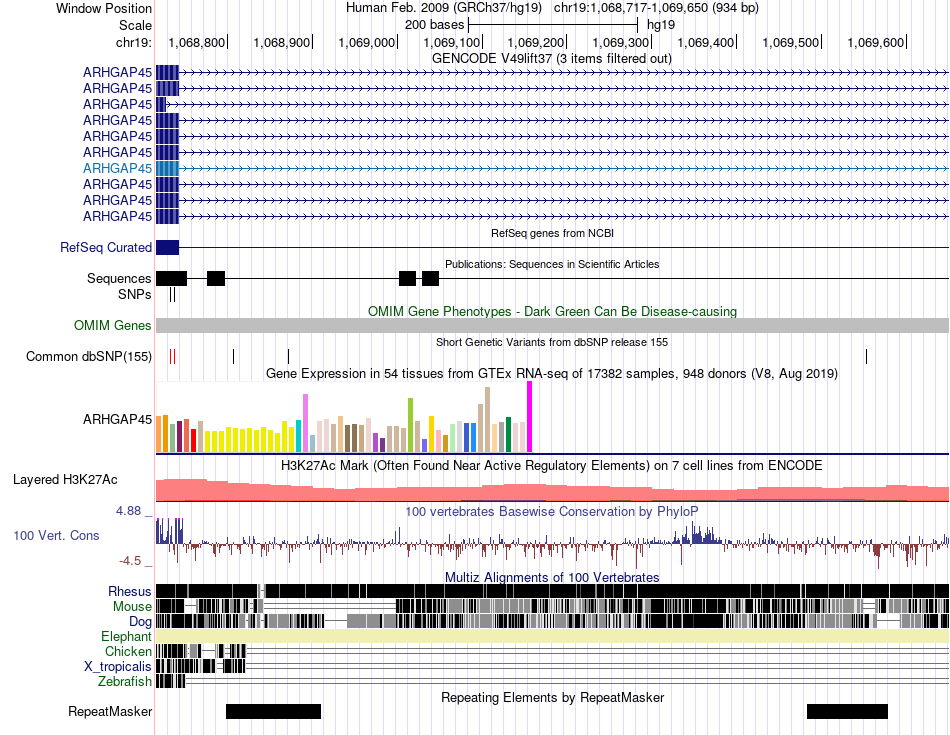This screenshot has height=735, width=950.
Task: Click the RefSeq Curated exon block
Action: click(x=167, y=247)
